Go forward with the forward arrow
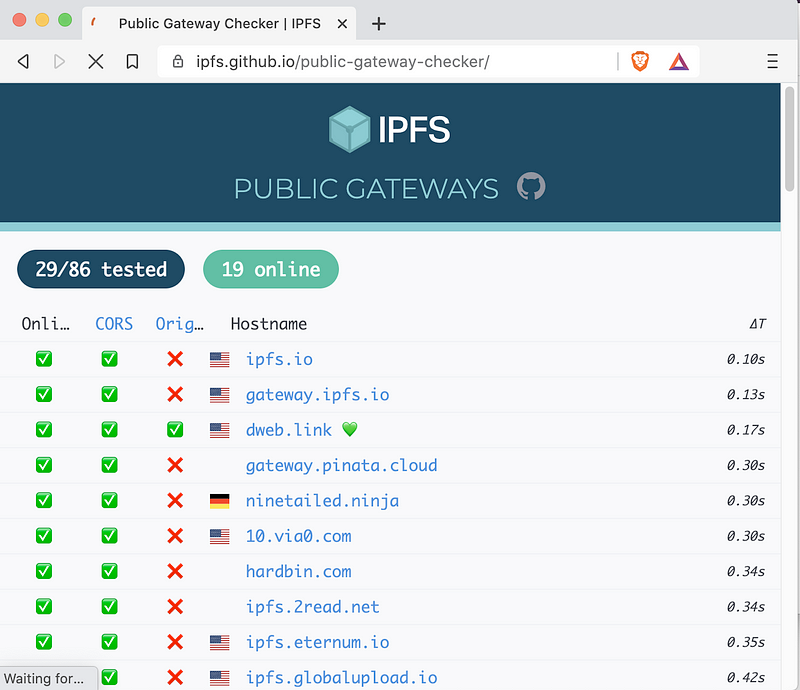Viewport: 800px width, 690px height. click(59, 62)
